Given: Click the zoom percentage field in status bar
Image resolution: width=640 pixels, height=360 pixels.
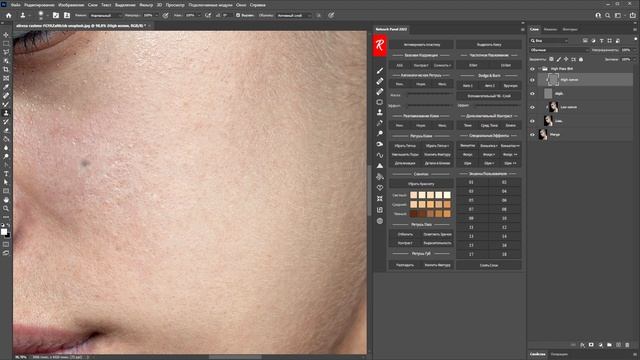Looking at the screenshot, I should pos(20,357).
